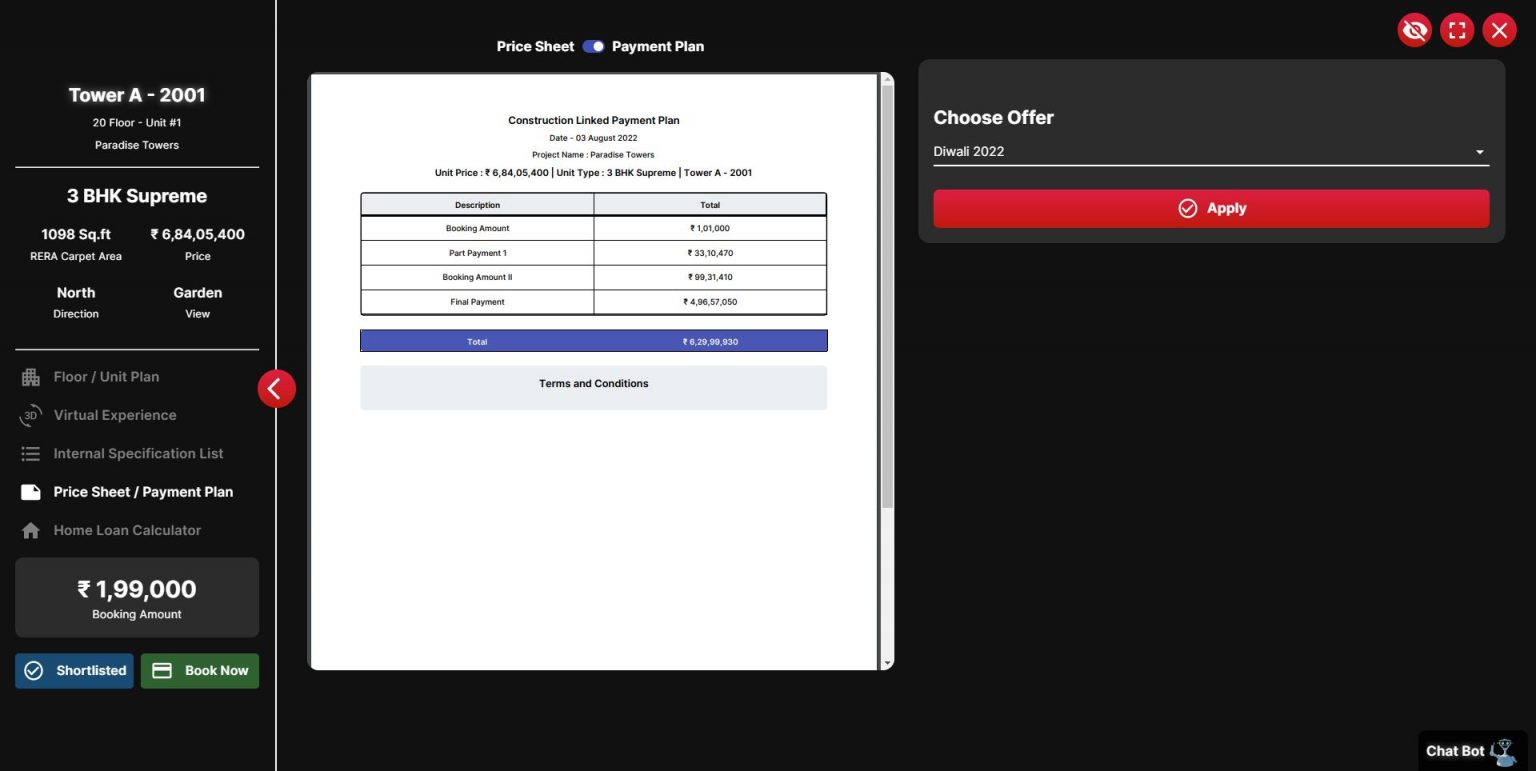
Task: Click the 3D Virtual Experience icon
Action: point(31,416)
